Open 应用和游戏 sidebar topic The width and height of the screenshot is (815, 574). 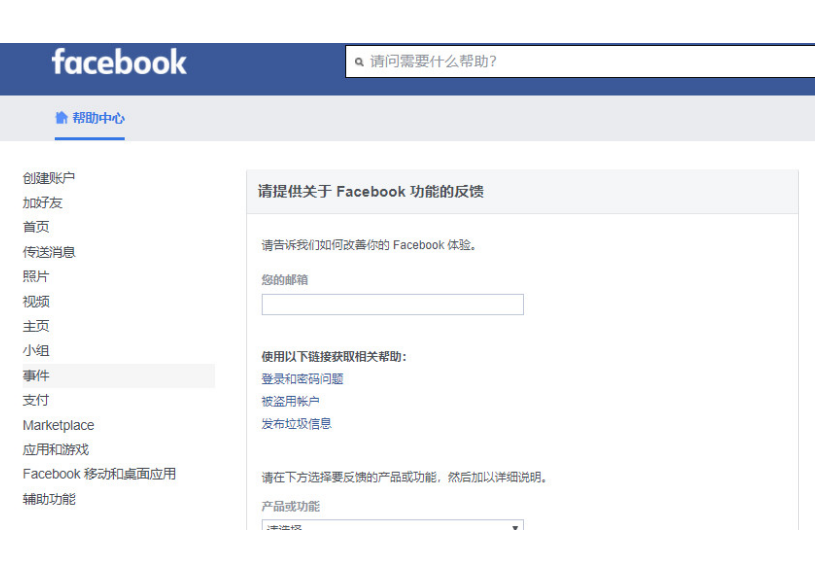pos(56,450)
